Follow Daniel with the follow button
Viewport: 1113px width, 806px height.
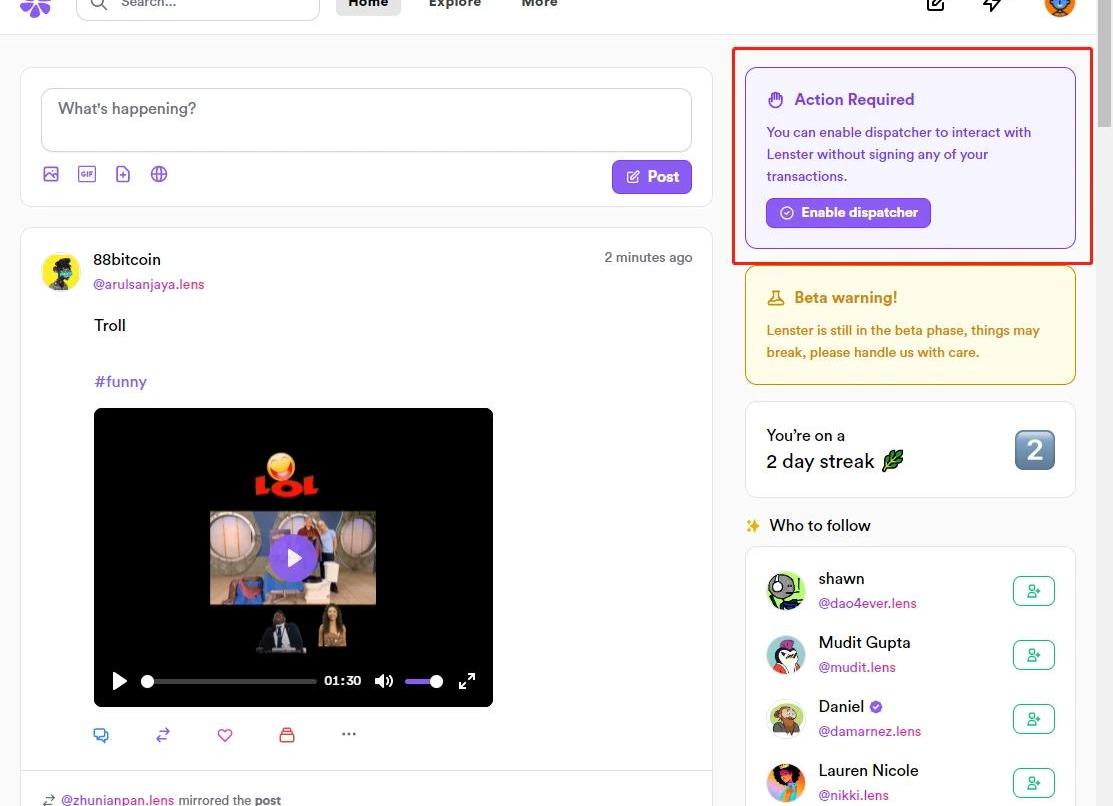coord(1034,719)
